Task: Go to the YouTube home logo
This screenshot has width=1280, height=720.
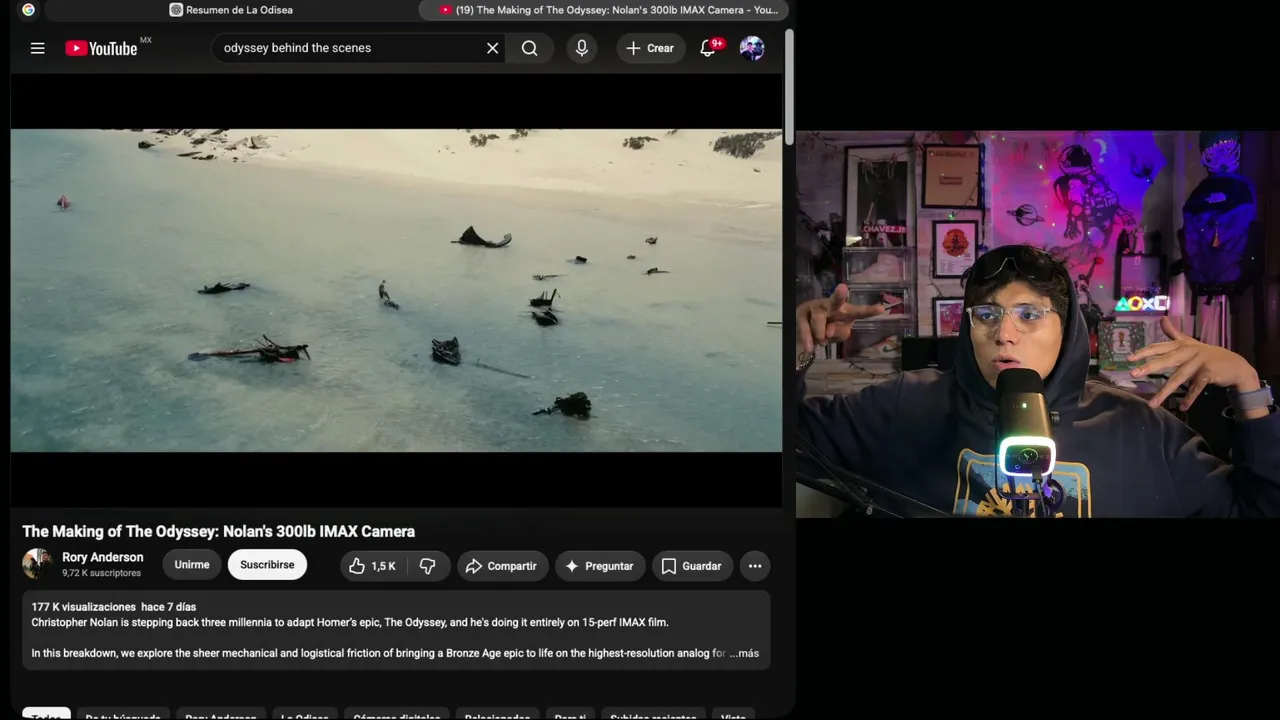Action: pyautogui.click(x=102, y=48)
